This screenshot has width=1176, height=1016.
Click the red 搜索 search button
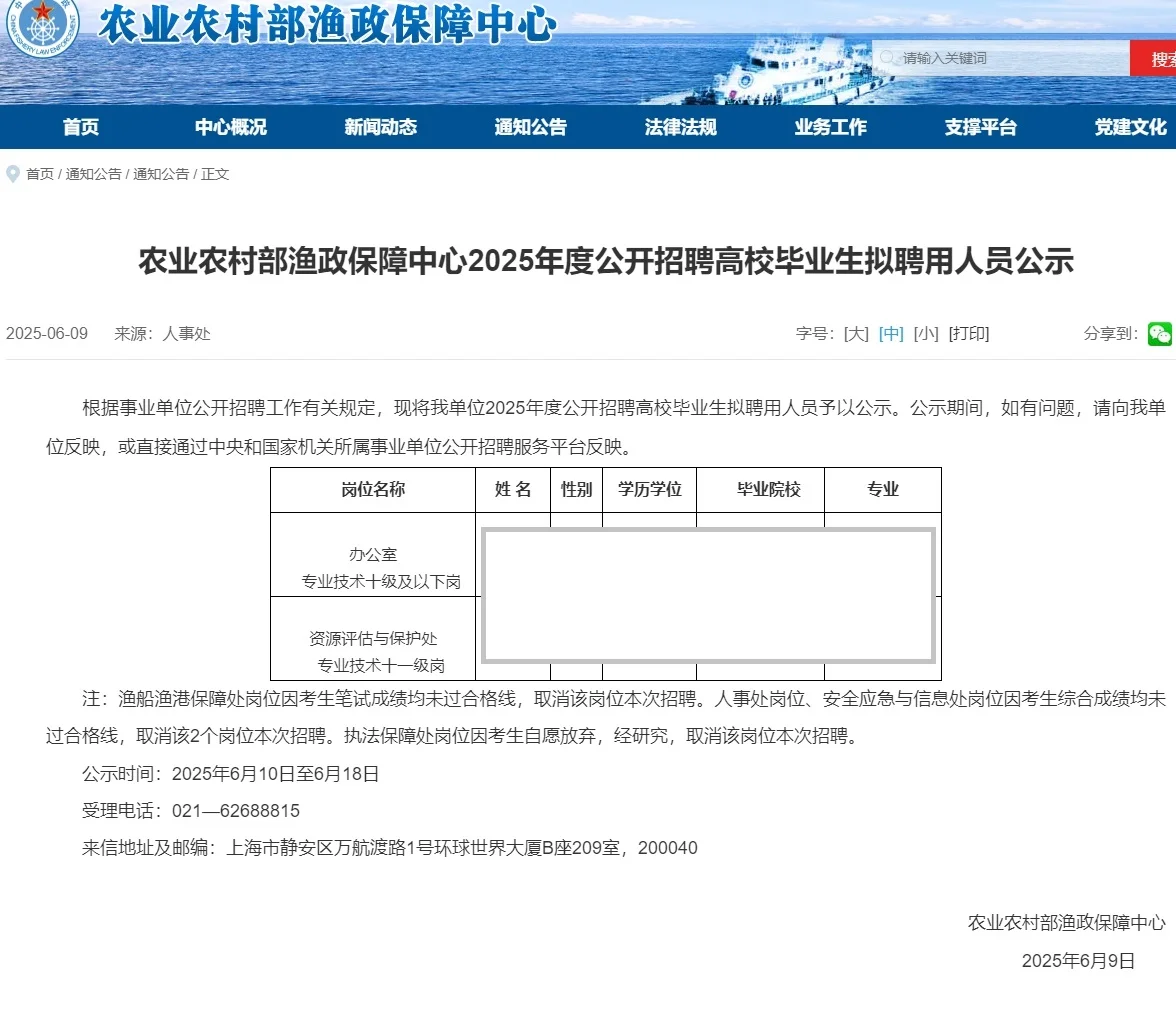1153,58
